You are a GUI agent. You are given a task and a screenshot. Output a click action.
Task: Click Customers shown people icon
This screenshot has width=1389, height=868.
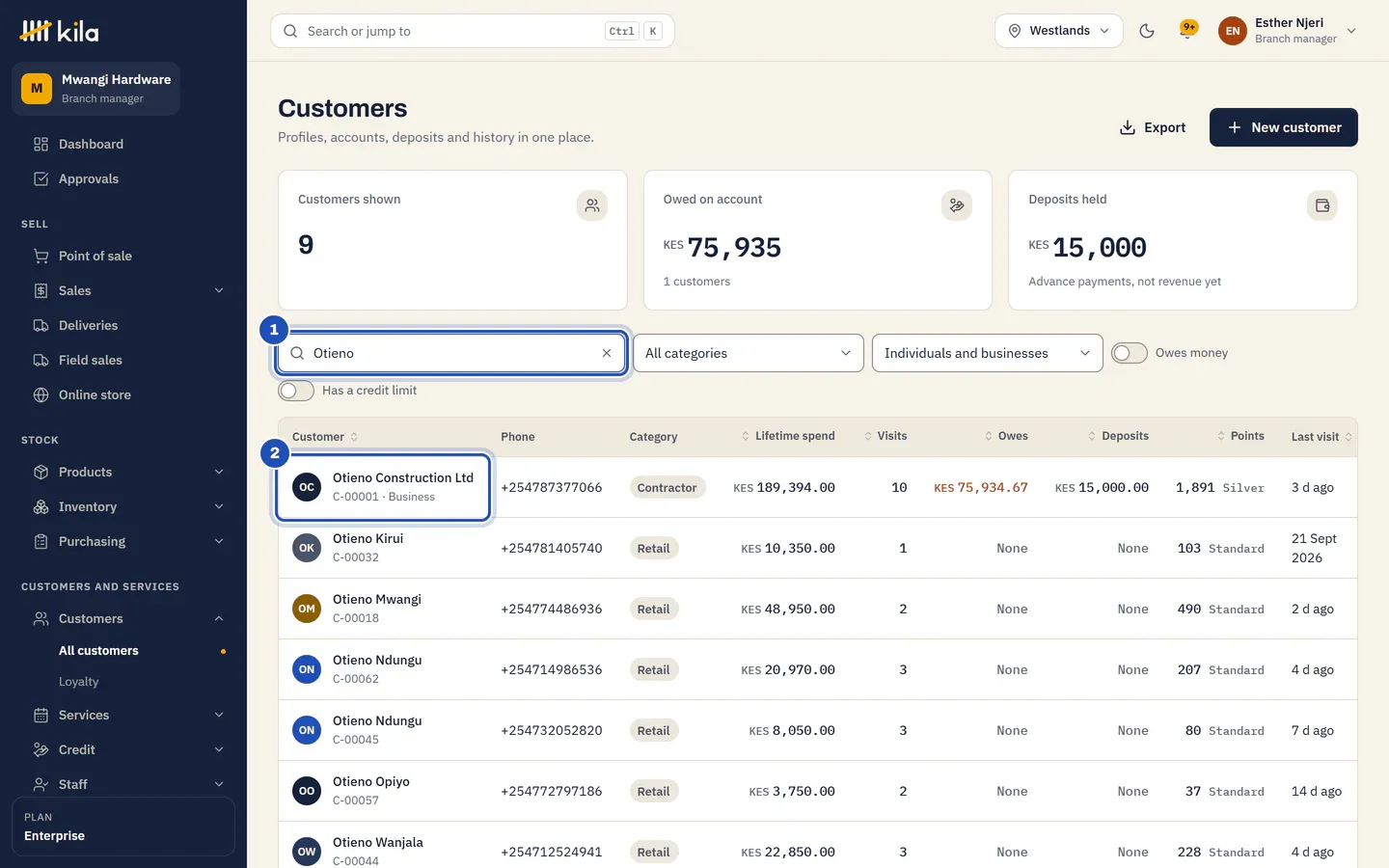click(592, 205)
